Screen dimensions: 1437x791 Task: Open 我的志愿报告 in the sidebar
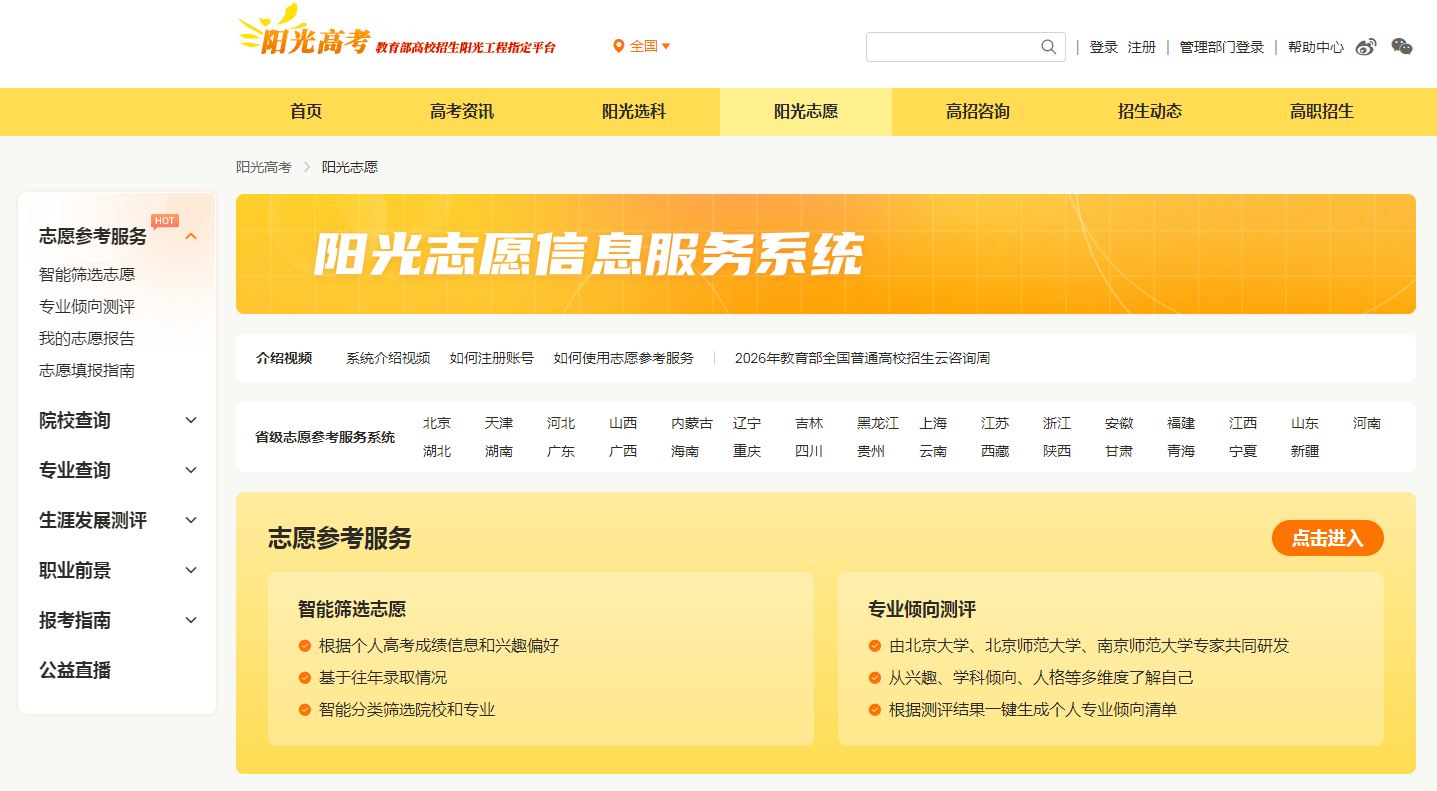click(x=87, y=338)
